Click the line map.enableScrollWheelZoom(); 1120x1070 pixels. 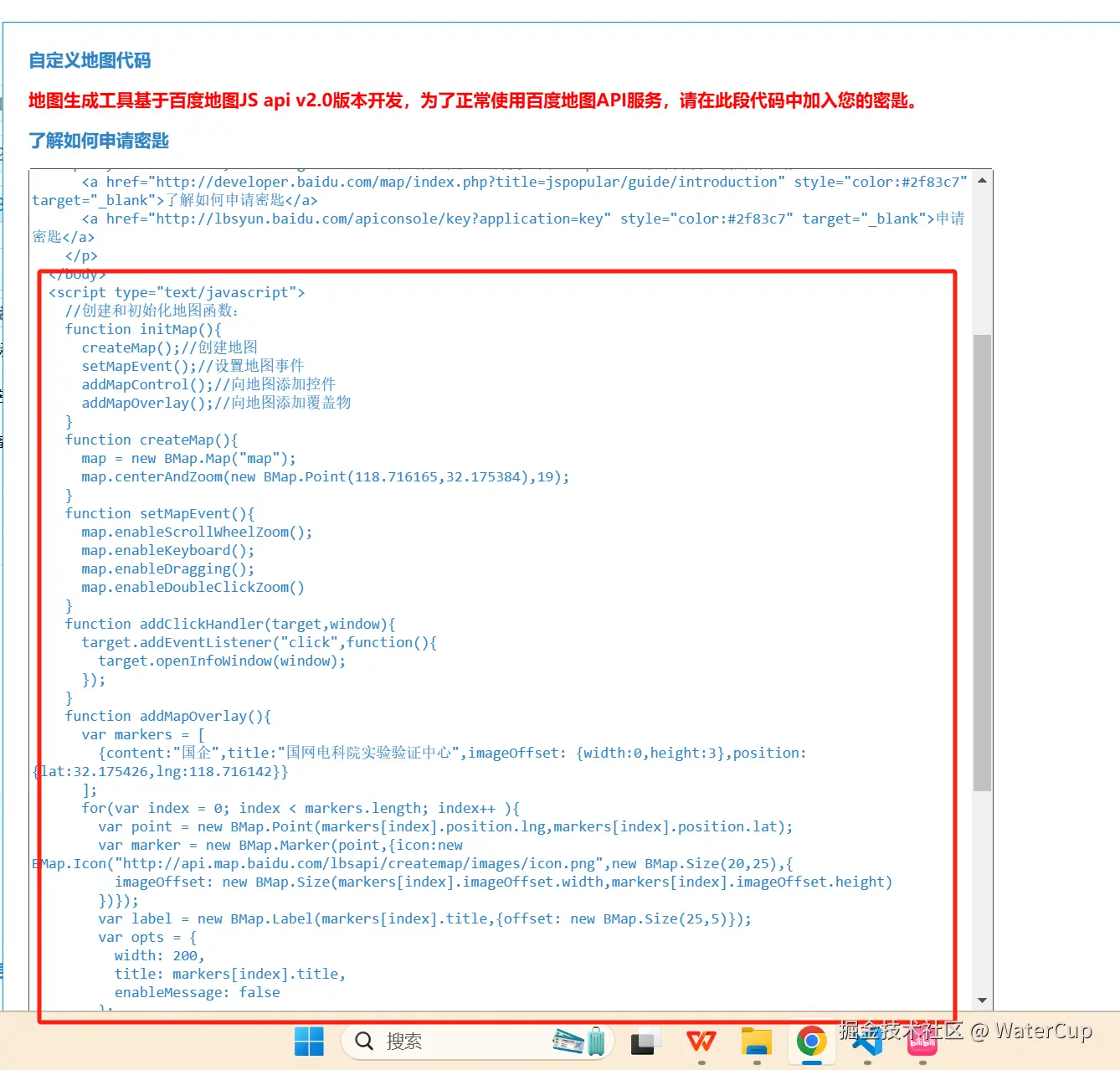(x=197, y=532)
